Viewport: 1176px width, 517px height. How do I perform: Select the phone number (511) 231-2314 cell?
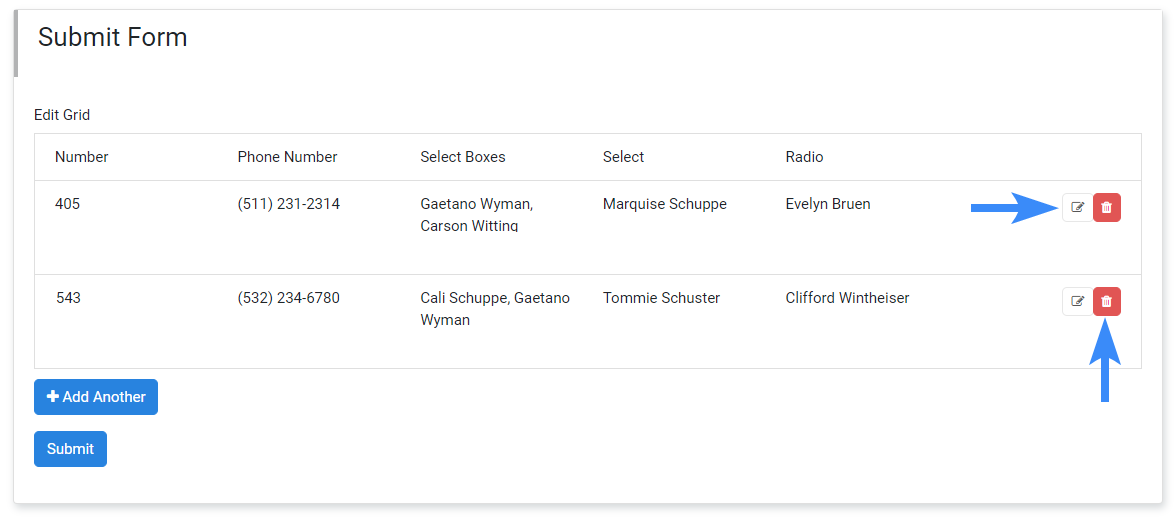tap(289, 204)
